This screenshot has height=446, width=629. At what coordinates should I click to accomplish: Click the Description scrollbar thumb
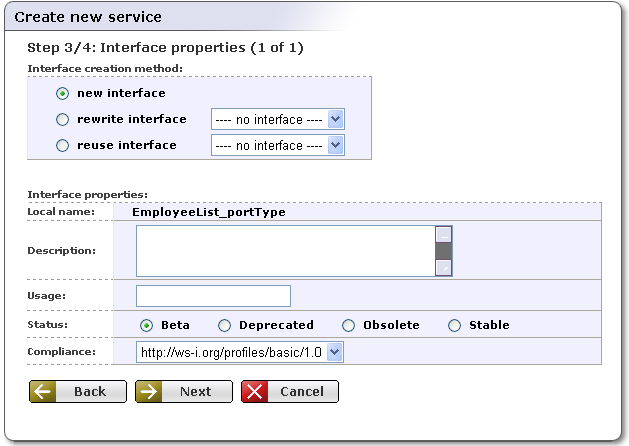(444, 251)
